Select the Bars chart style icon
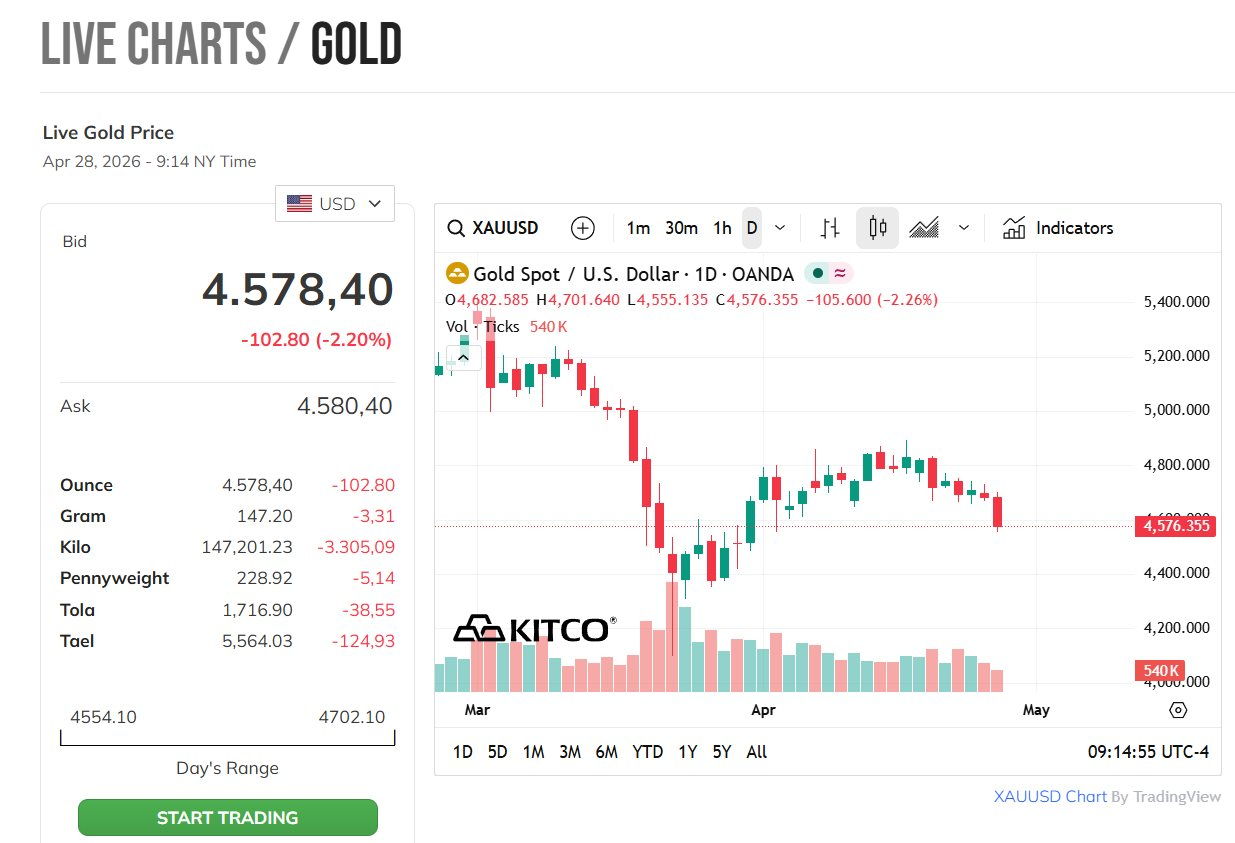Screen dimensions: 1235x843 tap(830, 228)
